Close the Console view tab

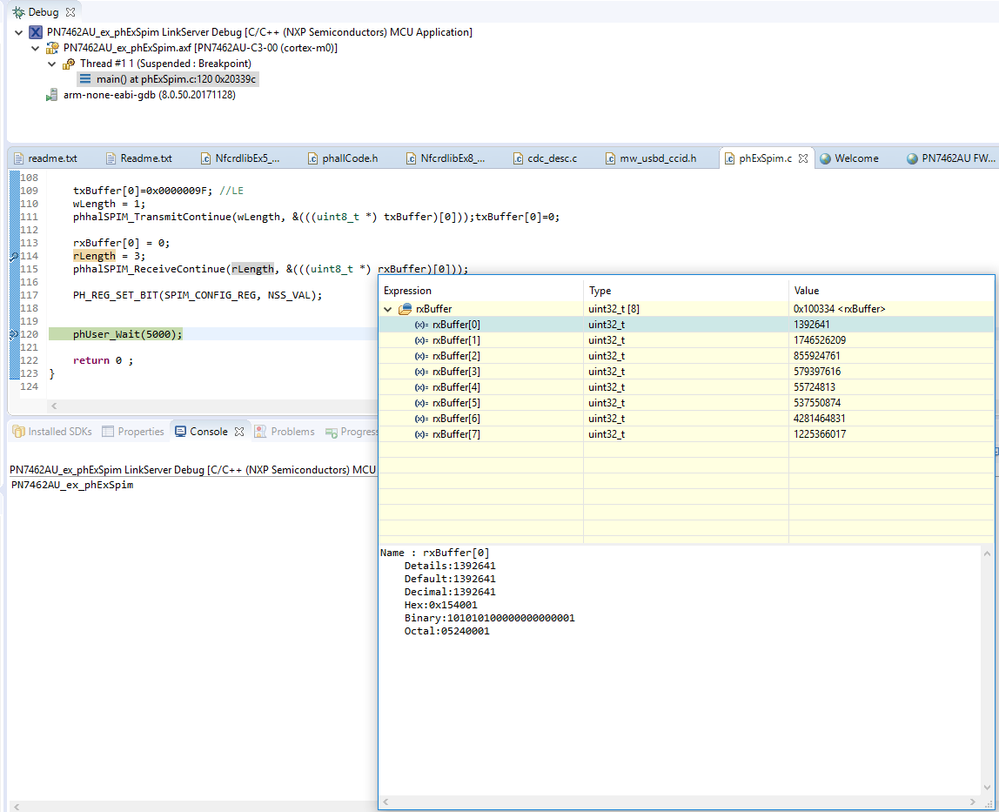click(x=239, y=432)
